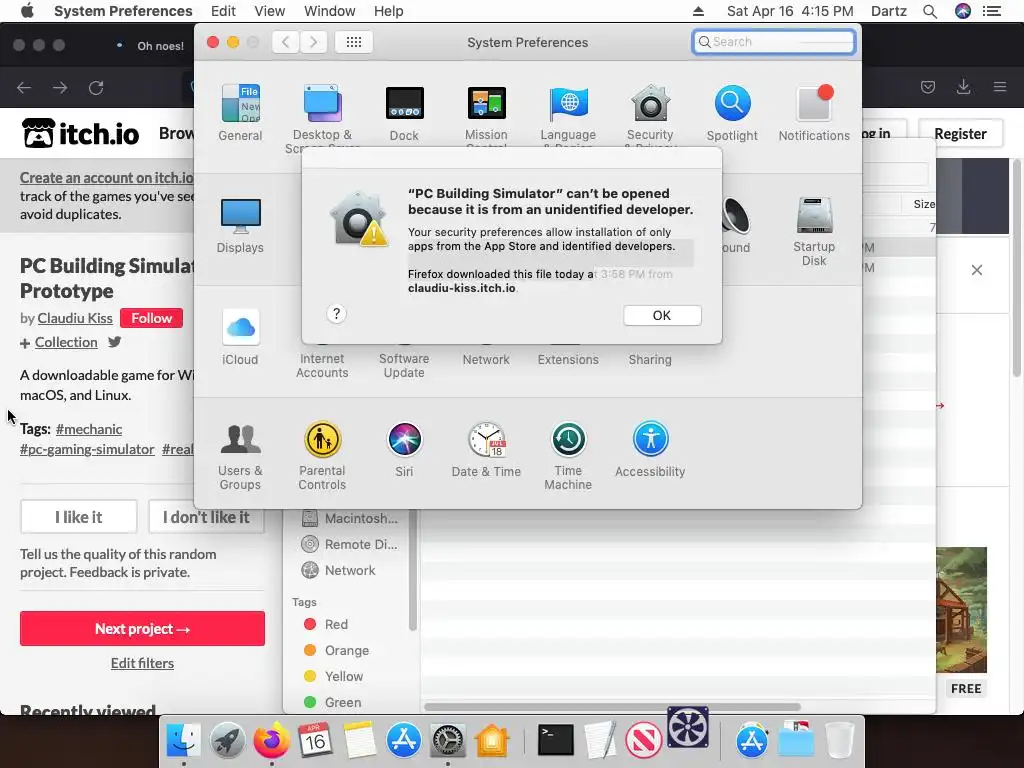
Task: Open Firefox hamburger menu
Action: (x=1000, y=87)
